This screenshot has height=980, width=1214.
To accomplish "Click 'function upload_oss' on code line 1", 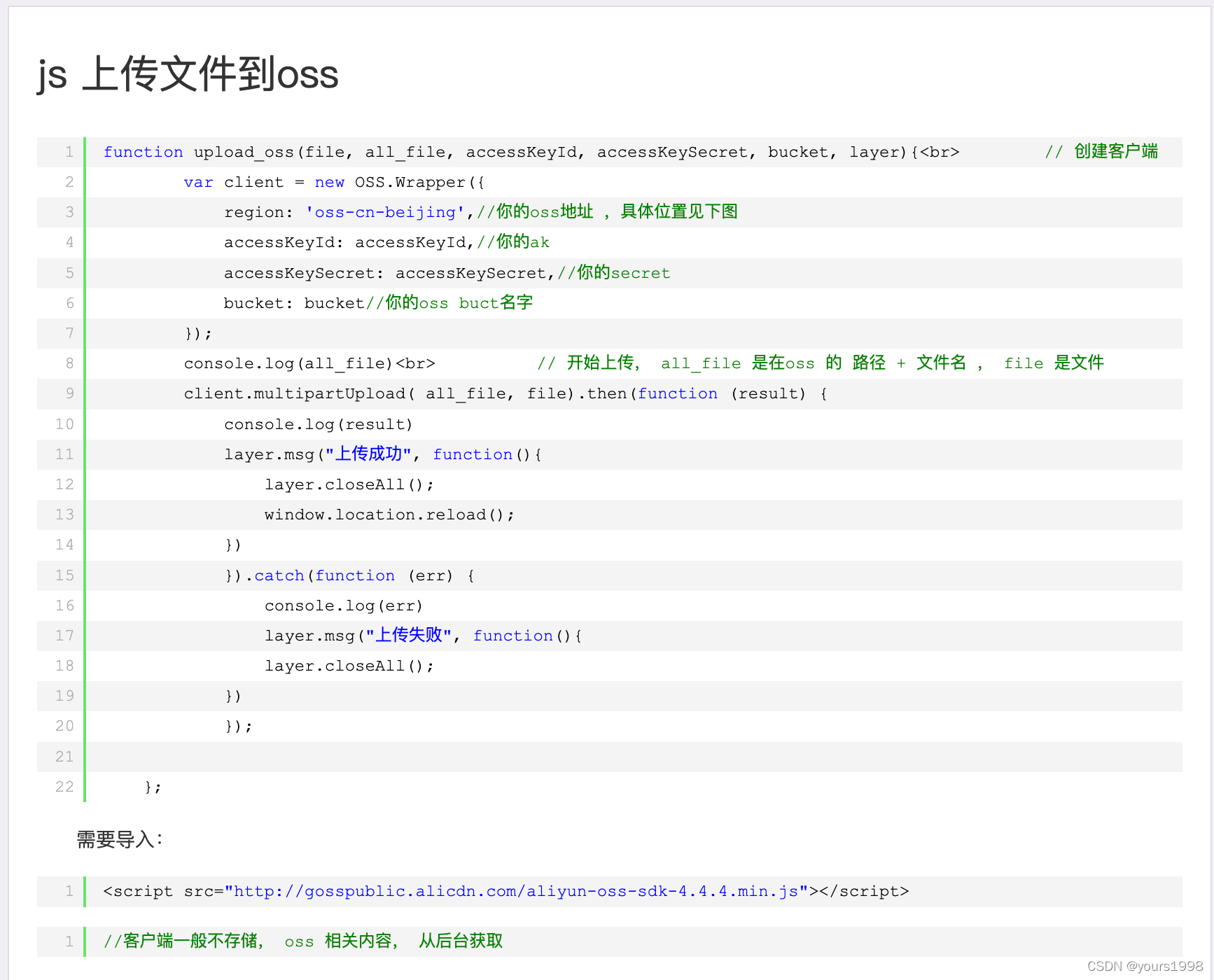I will click(x=199, y=153).
